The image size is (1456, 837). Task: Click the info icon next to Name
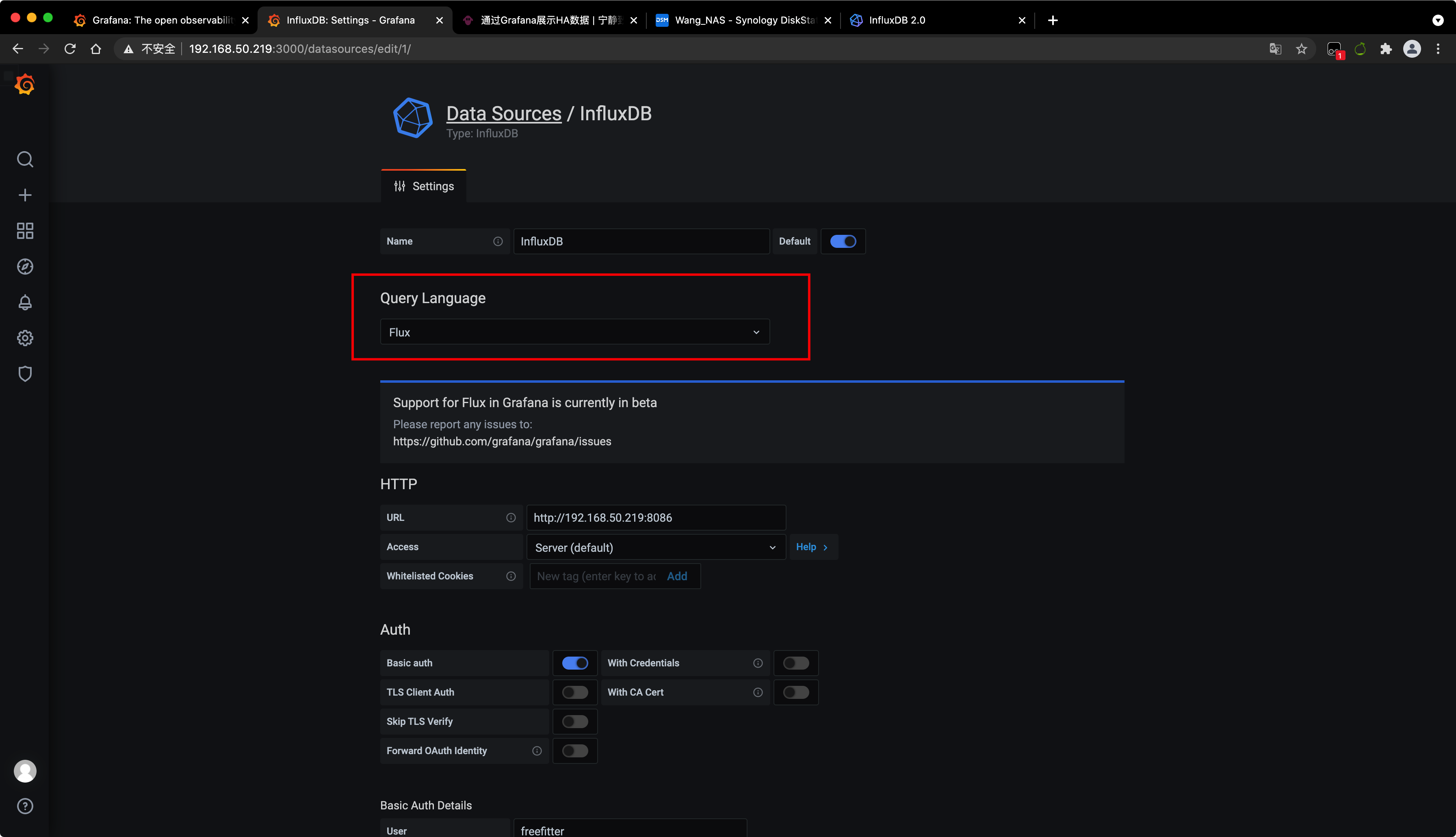498,241
